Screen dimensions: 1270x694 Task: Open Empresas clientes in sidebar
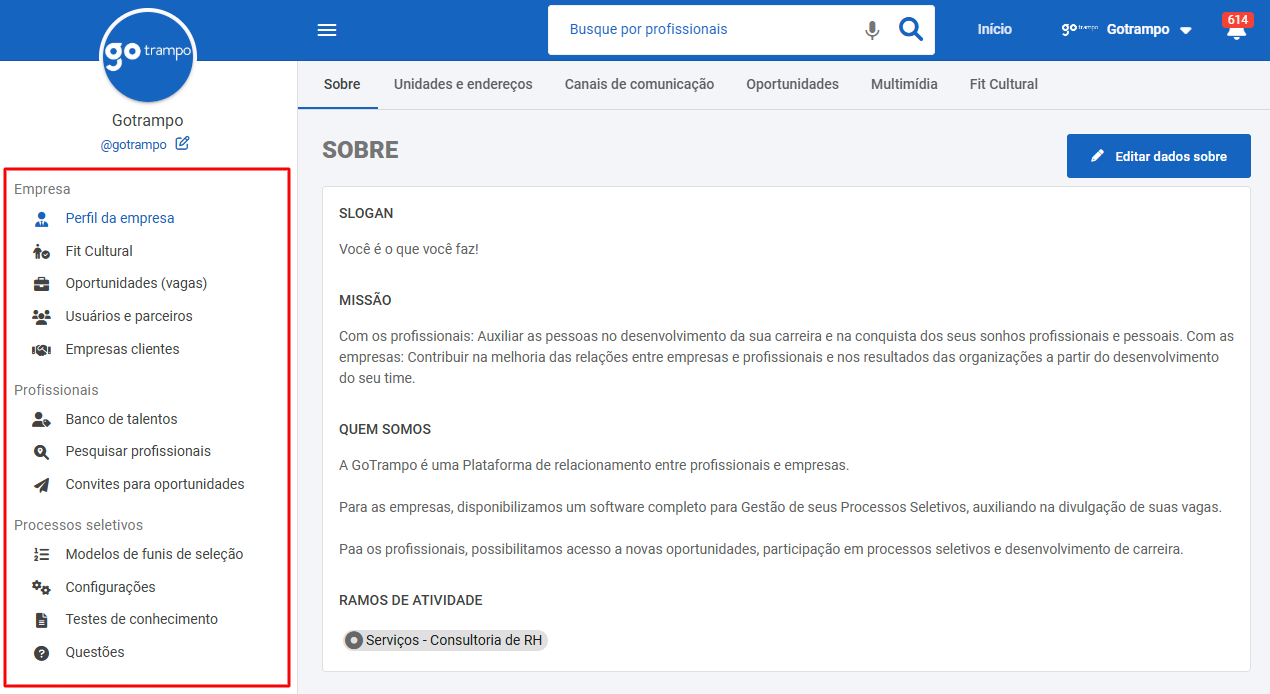[x=123, y=349]
